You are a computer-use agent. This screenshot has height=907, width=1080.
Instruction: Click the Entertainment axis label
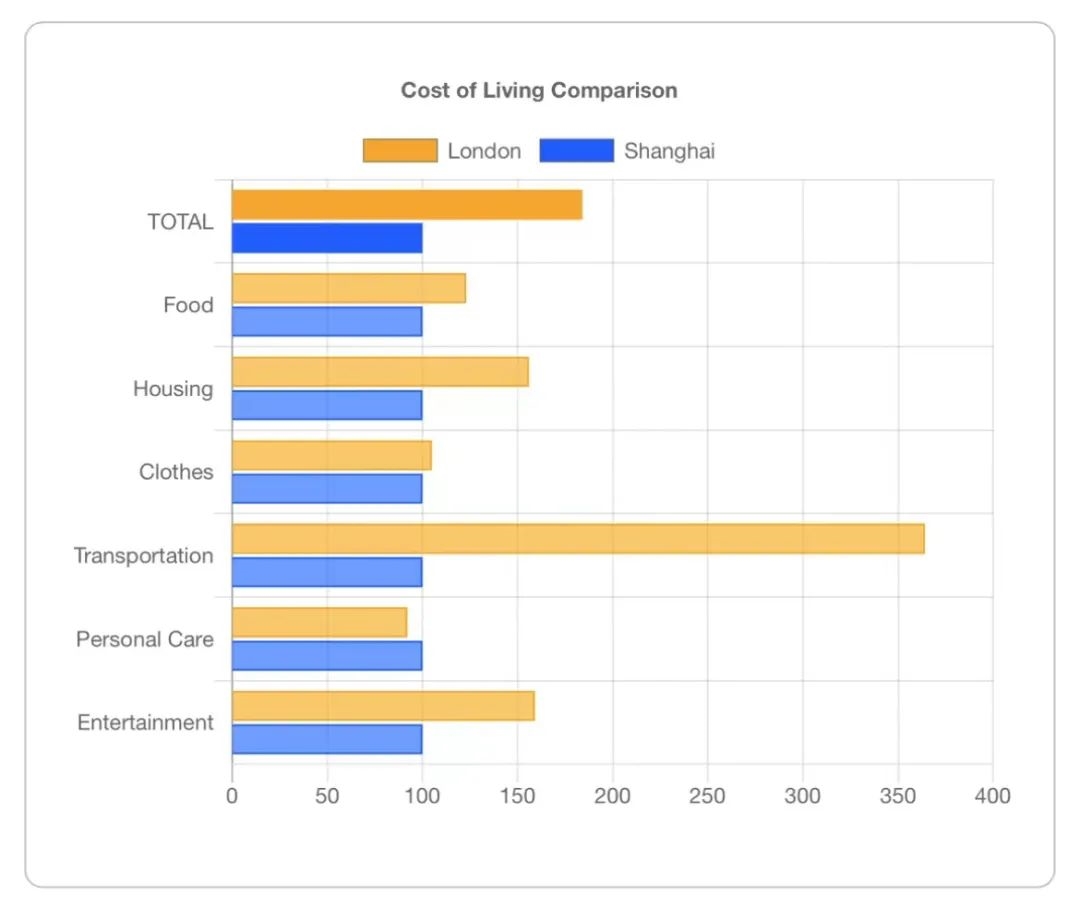pyautogui.click(x=144, y=722)
